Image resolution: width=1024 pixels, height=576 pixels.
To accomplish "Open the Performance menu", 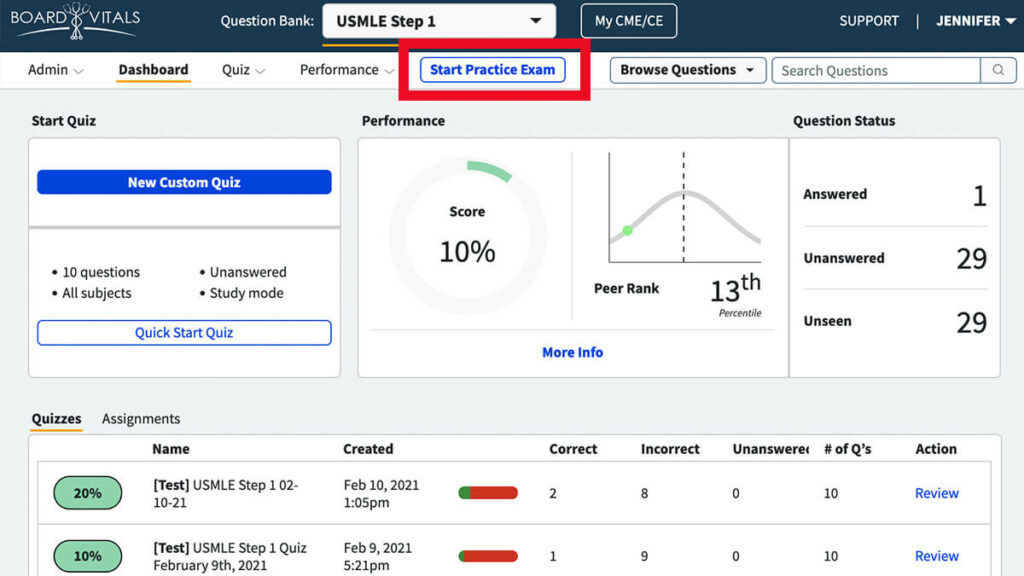I will click(346, 70).
